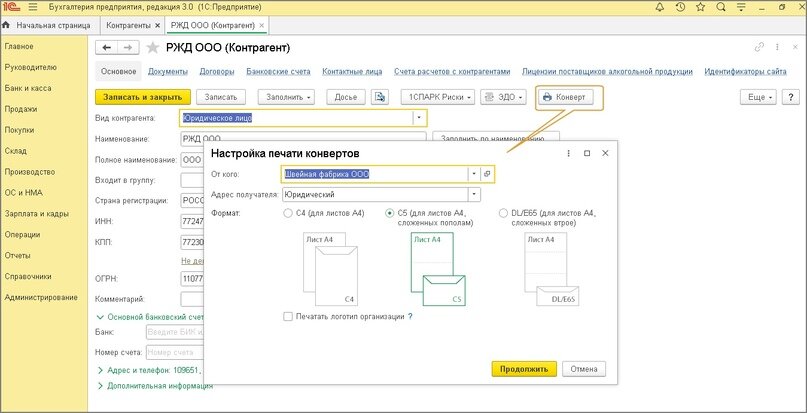Open 1СПАРК Риски dropdown
Image resolution: width=807 pixels, height=413 pixels.
click(x=438, y=97)
